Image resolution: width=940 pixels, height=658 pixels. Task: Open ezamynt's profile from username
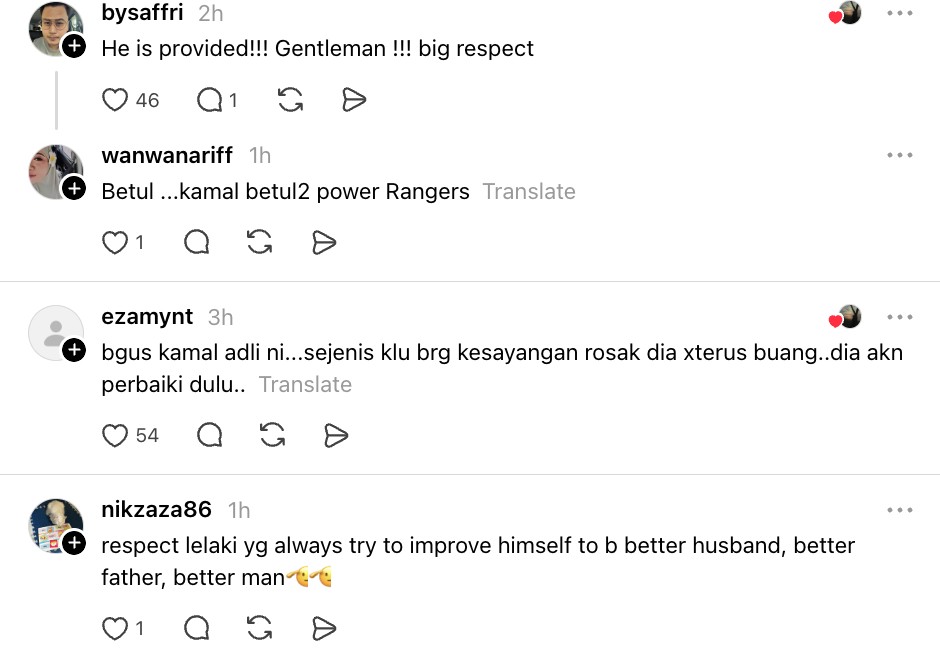point(147,317)
